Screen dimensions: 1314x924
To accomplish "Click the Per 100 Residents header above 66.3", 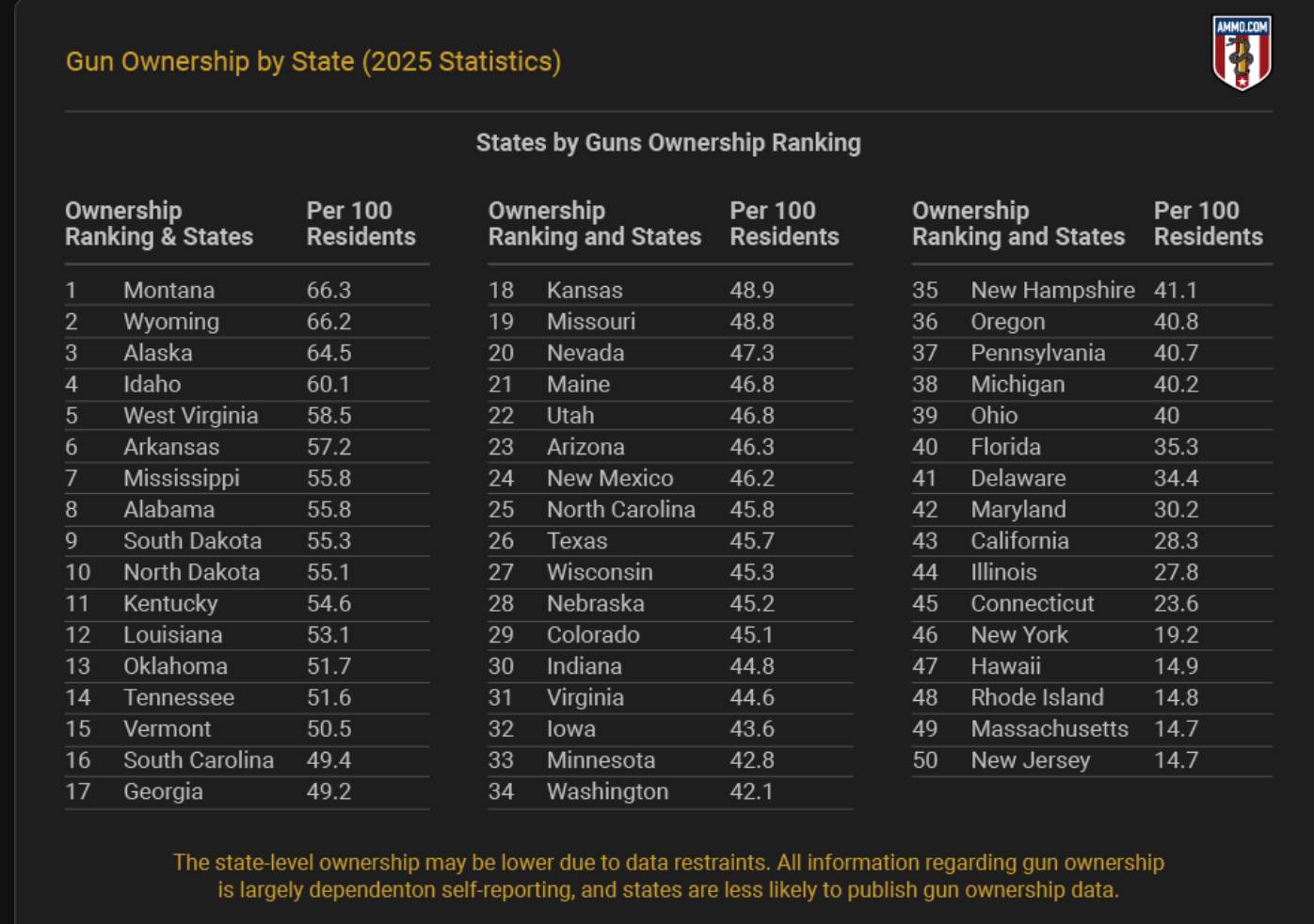I will click(x=361, y=224).
